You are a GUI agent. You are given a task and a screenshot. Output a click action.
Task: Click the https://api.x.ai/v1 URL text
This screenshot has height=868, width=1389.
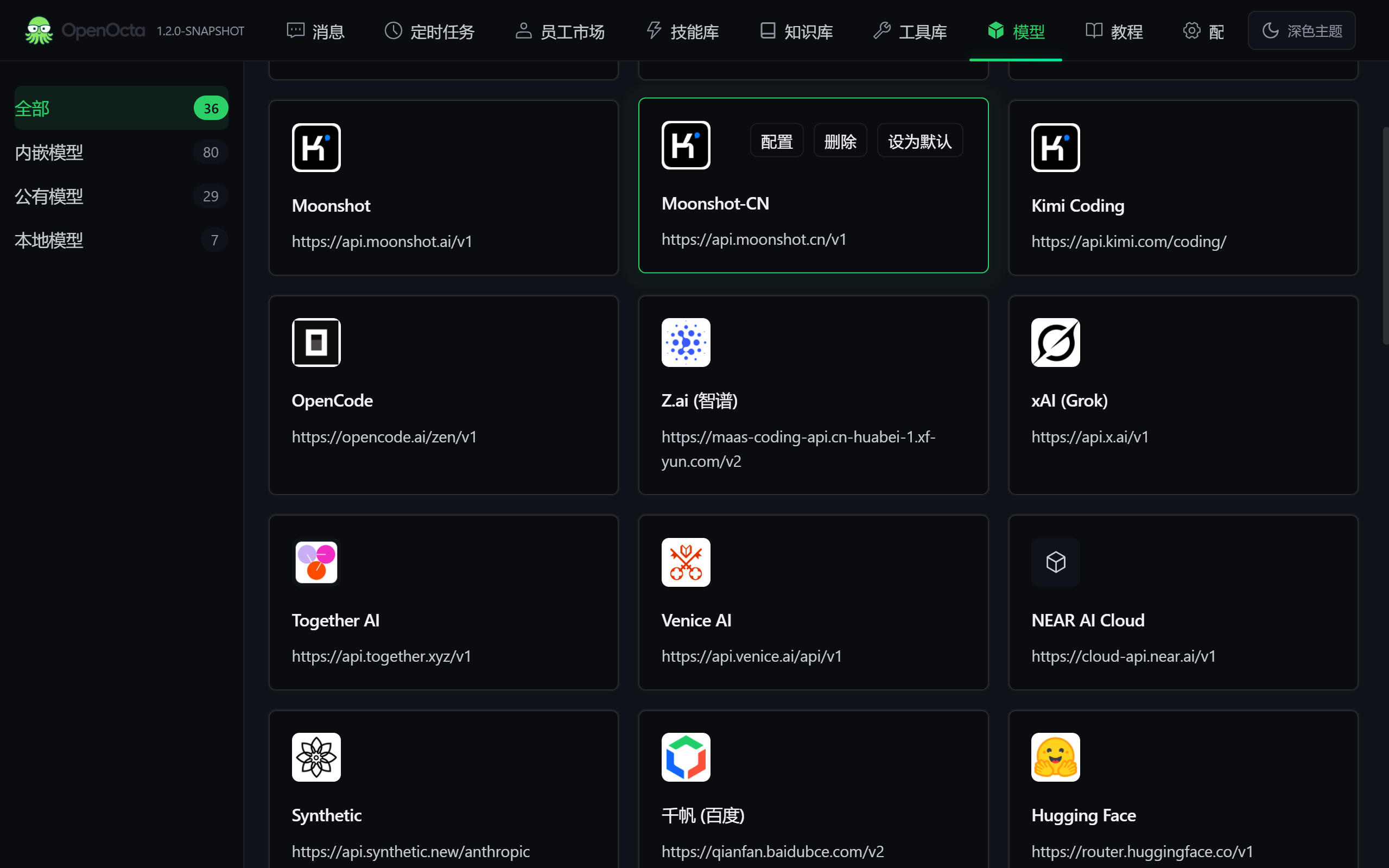tap(1090, 436)
